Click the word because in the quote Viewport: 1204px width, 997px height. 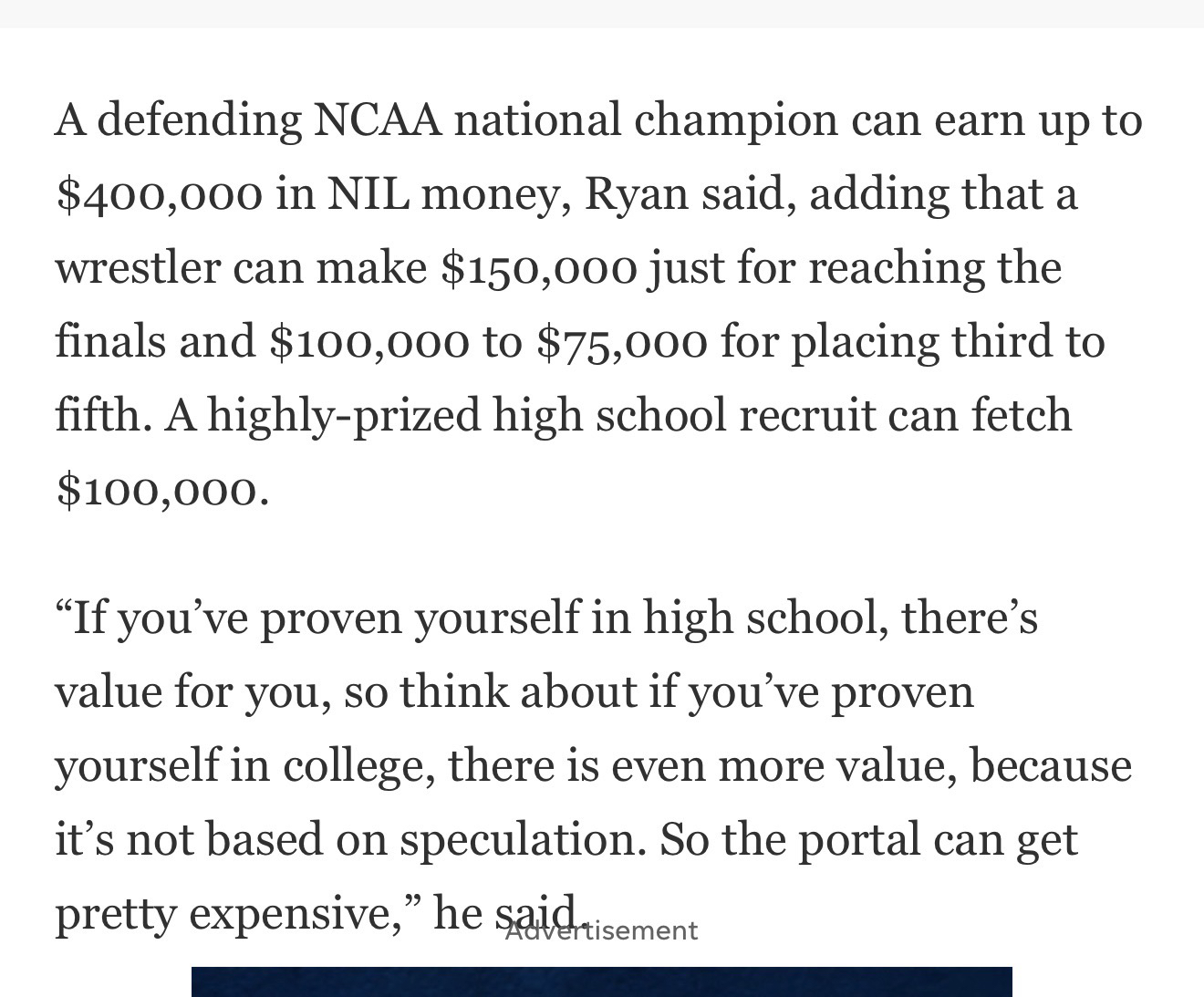coord(1050,765)
